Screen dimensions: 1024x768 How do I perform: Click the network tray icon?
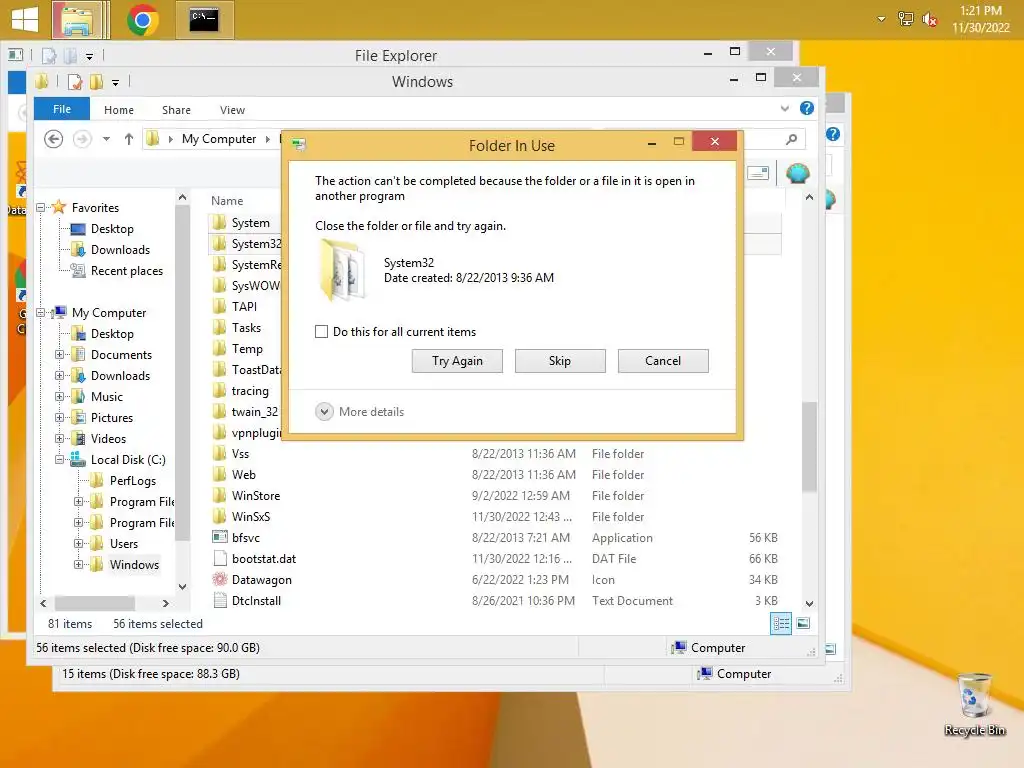point(905,19)
